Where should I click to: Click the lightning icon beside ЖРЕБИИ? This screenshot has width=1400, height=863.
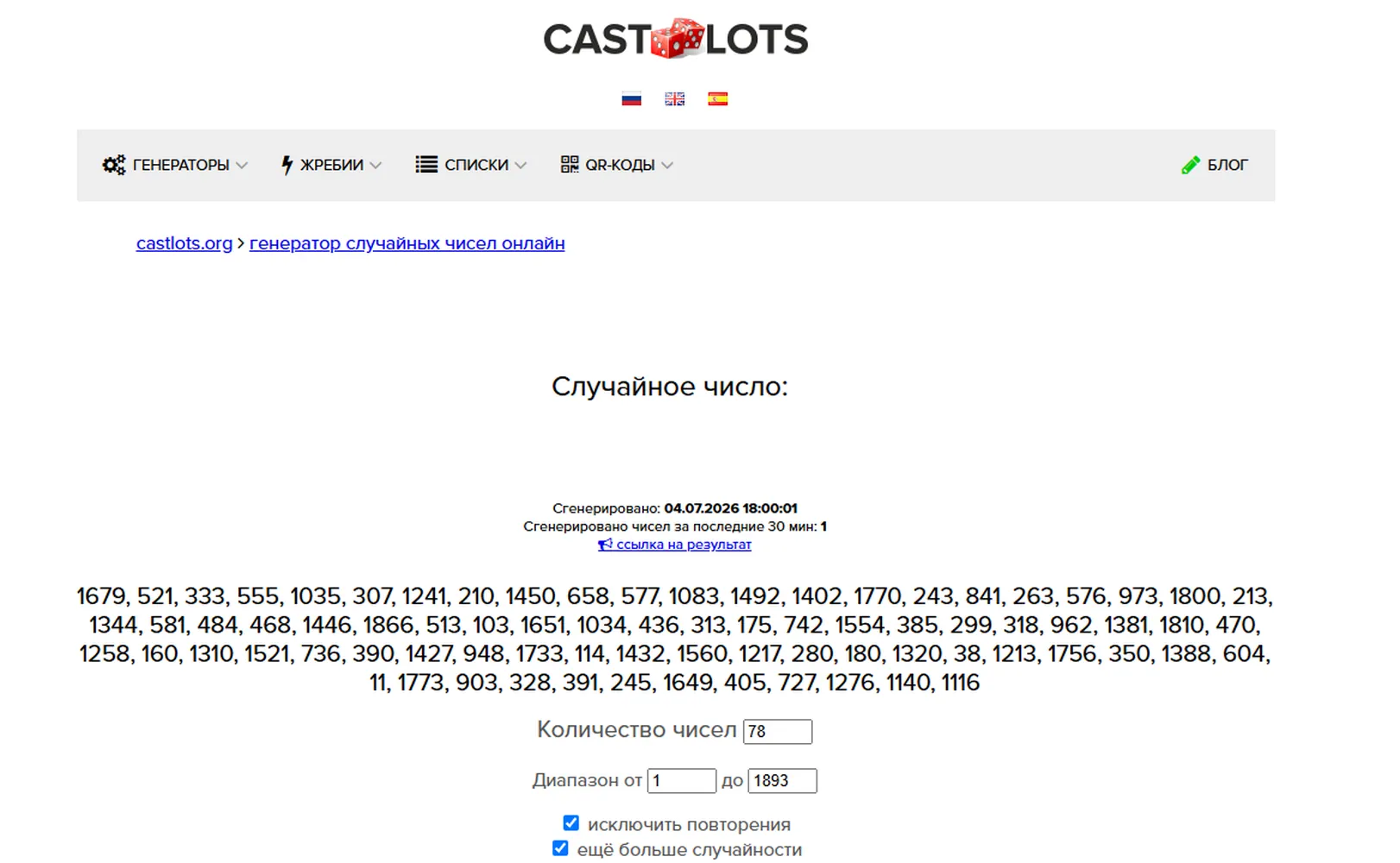(x=287, y=165)
